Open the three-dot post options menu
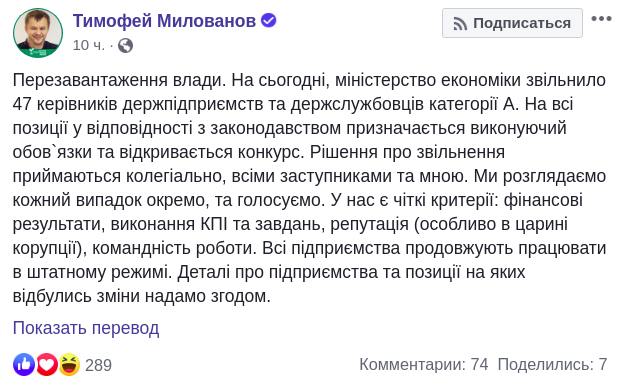This screenshot has height=376, width=622. pos(601,19)
